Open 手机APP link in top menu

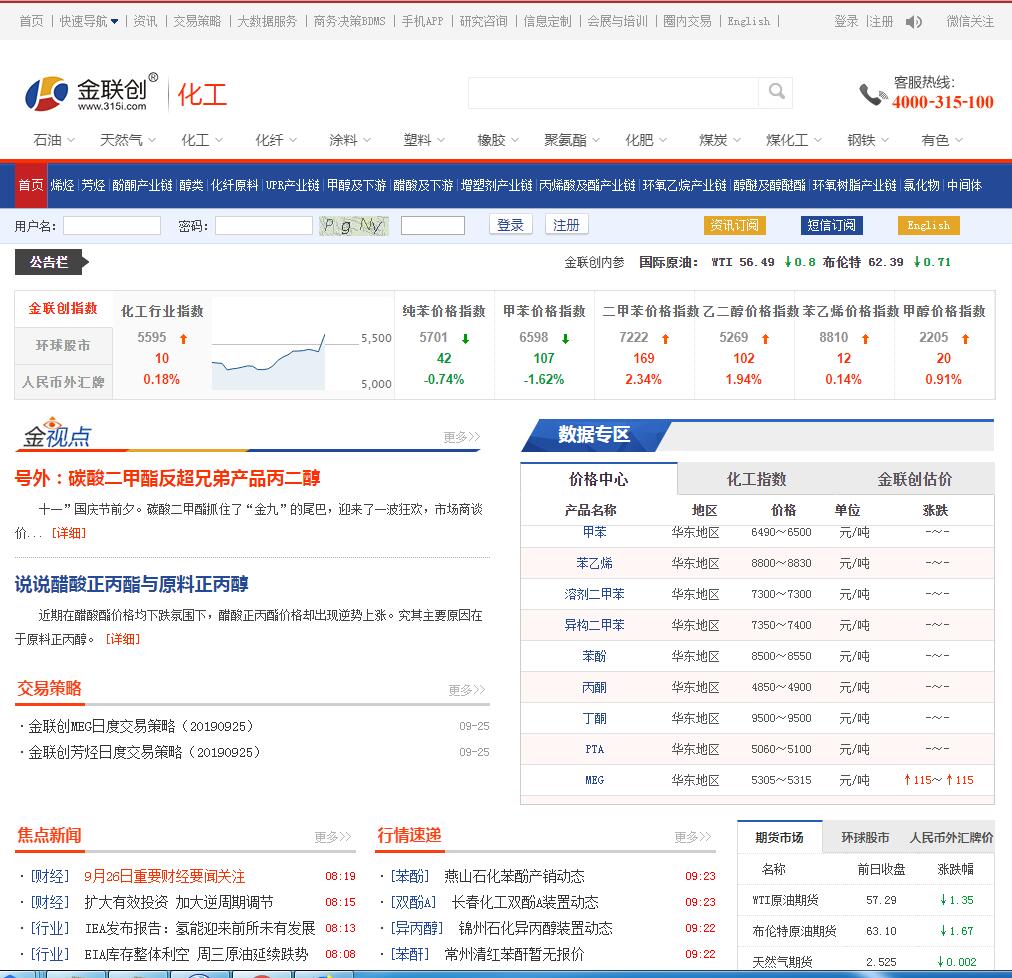tap(422, 21)
